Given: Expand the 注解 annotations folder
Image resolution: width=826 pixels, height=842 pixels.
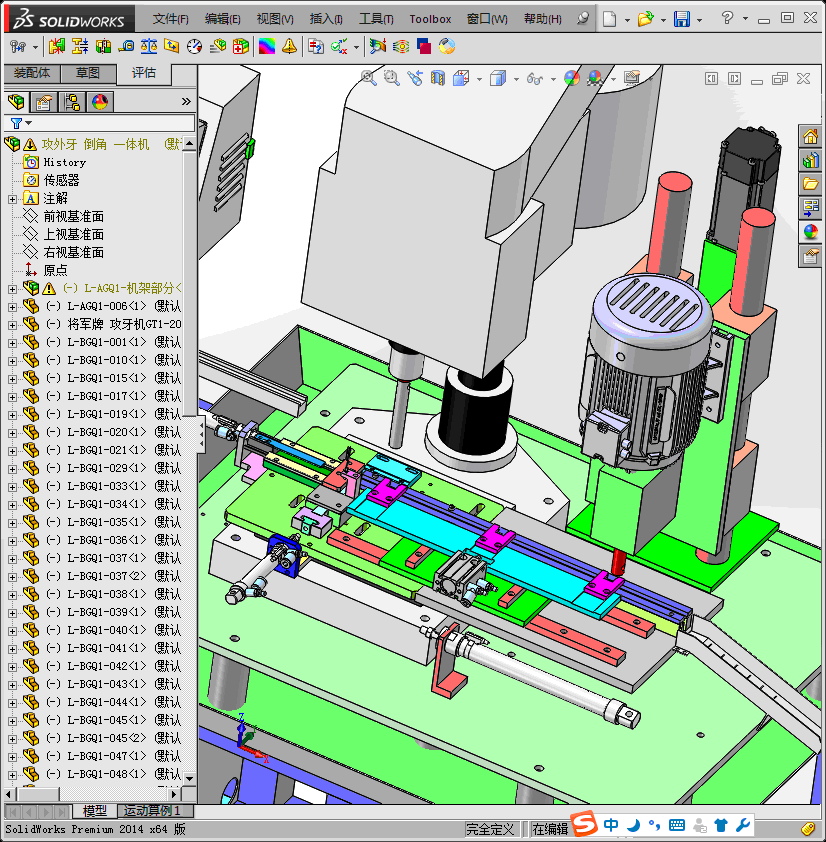Looking at the screenshot, I should [x=12, y=199].
